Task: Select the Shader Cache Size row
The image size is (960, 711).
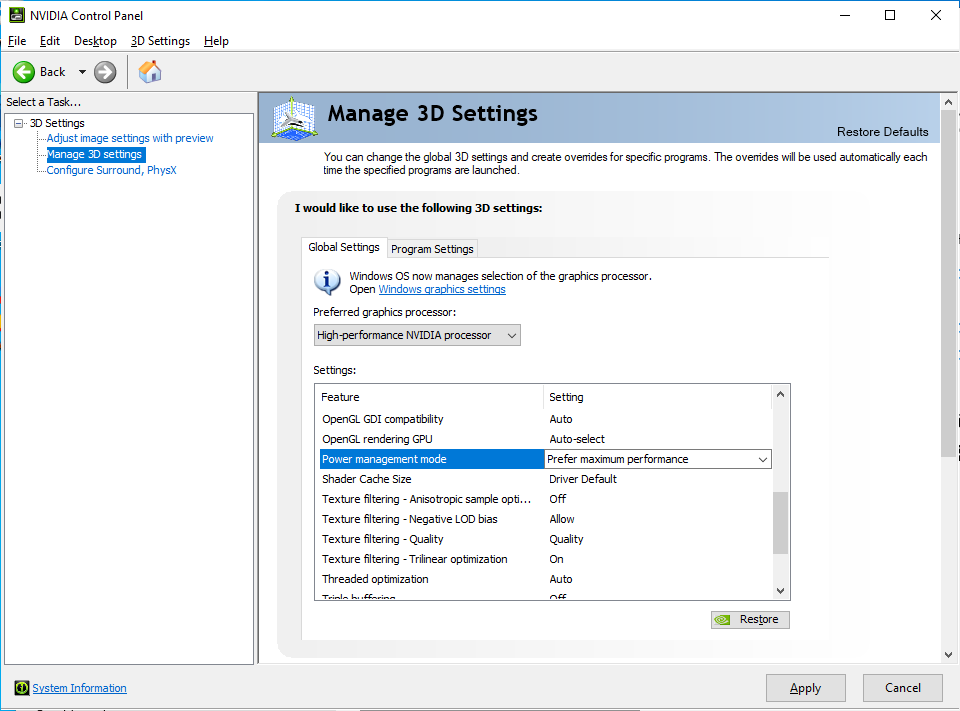Action: point(546,479)
